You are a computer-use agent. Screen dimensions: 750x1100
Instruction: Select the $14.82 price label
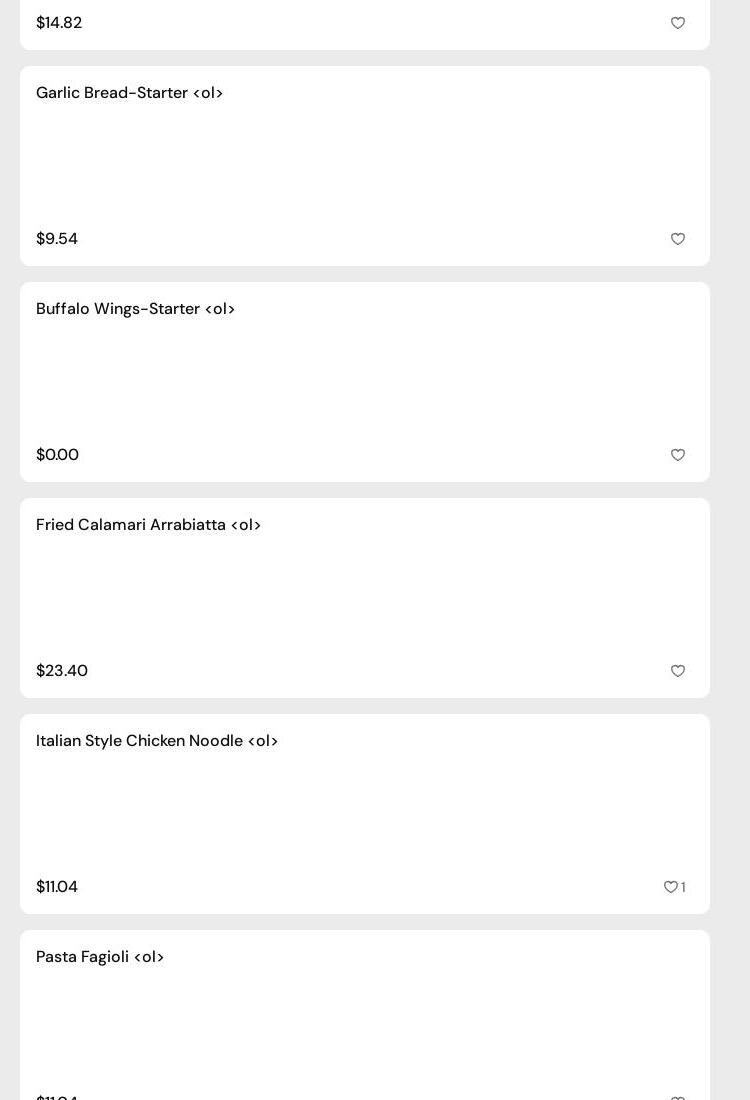click(59, 23)
